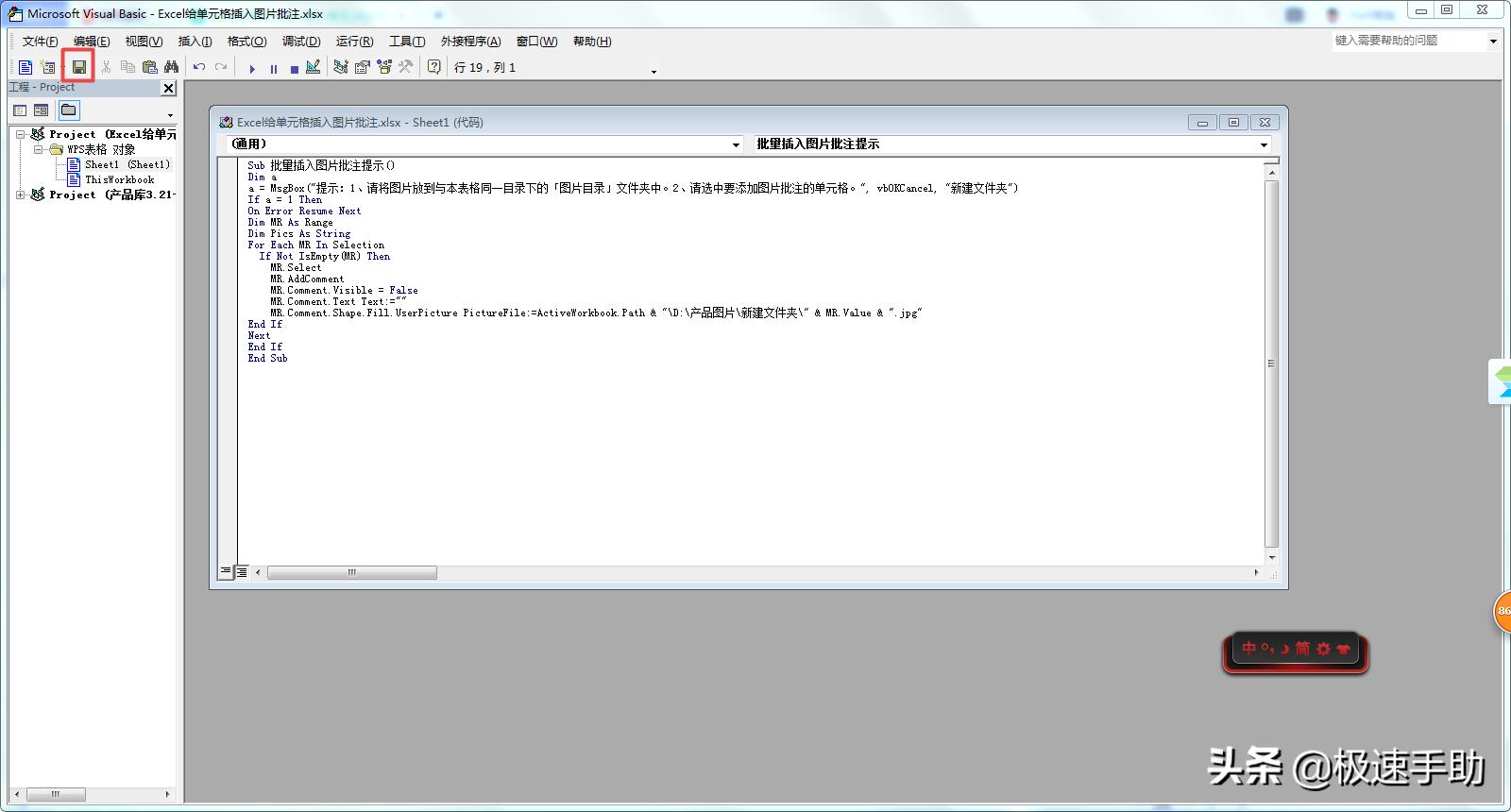Run the macro with the play icon
The height and width of the screenshot is (812, 1511).
point(252,68)
